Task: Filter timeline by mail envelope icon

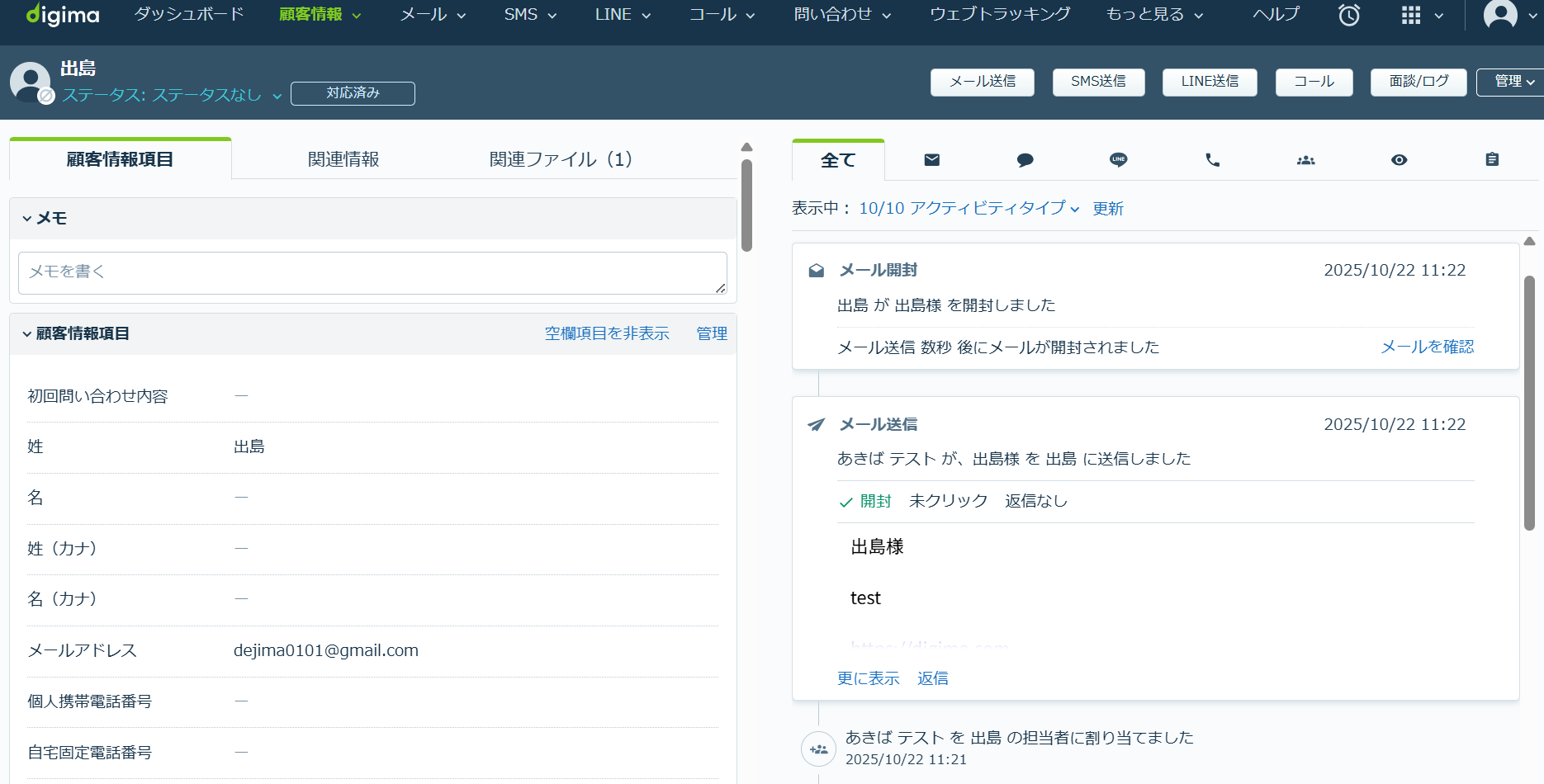Action: [x=931, y=160]
